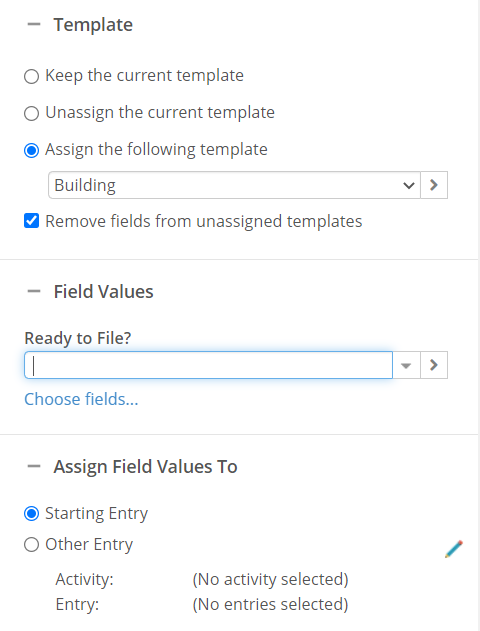Open the Choose fields link
The width and height of the screenshot is (480, 631).
tap(81, 399)
